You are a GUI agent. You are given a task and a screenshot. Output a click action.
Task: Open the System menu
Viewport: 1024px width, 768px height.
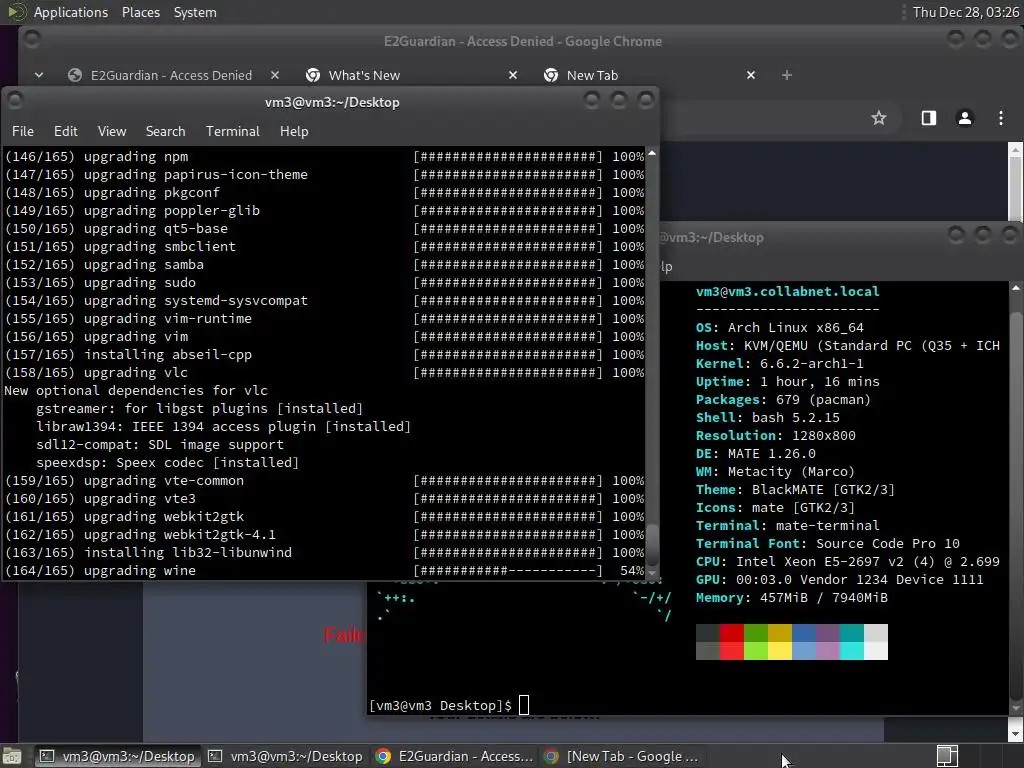195,12
